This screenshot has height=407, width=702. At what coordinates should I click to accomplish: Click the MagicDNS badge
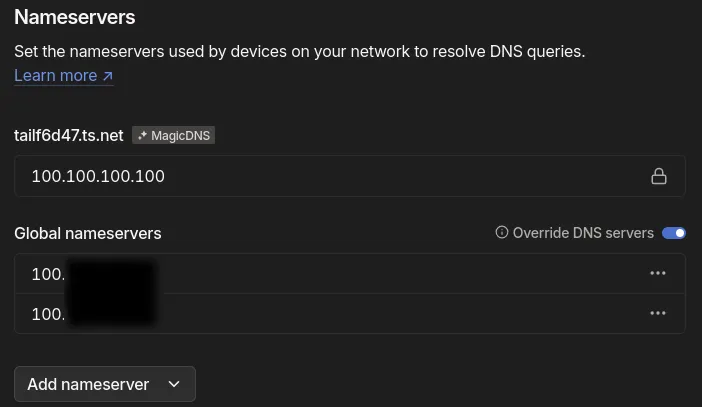point(173,135)
